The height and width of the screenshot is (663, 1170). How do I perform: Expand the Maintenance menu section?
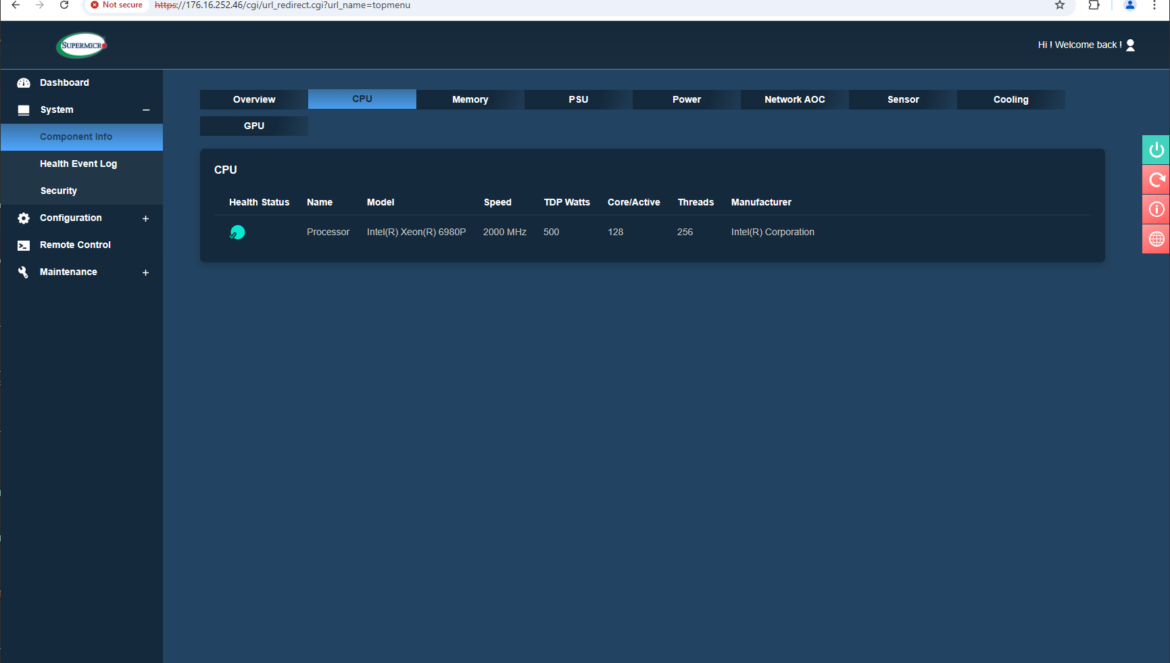pos(146,273)
